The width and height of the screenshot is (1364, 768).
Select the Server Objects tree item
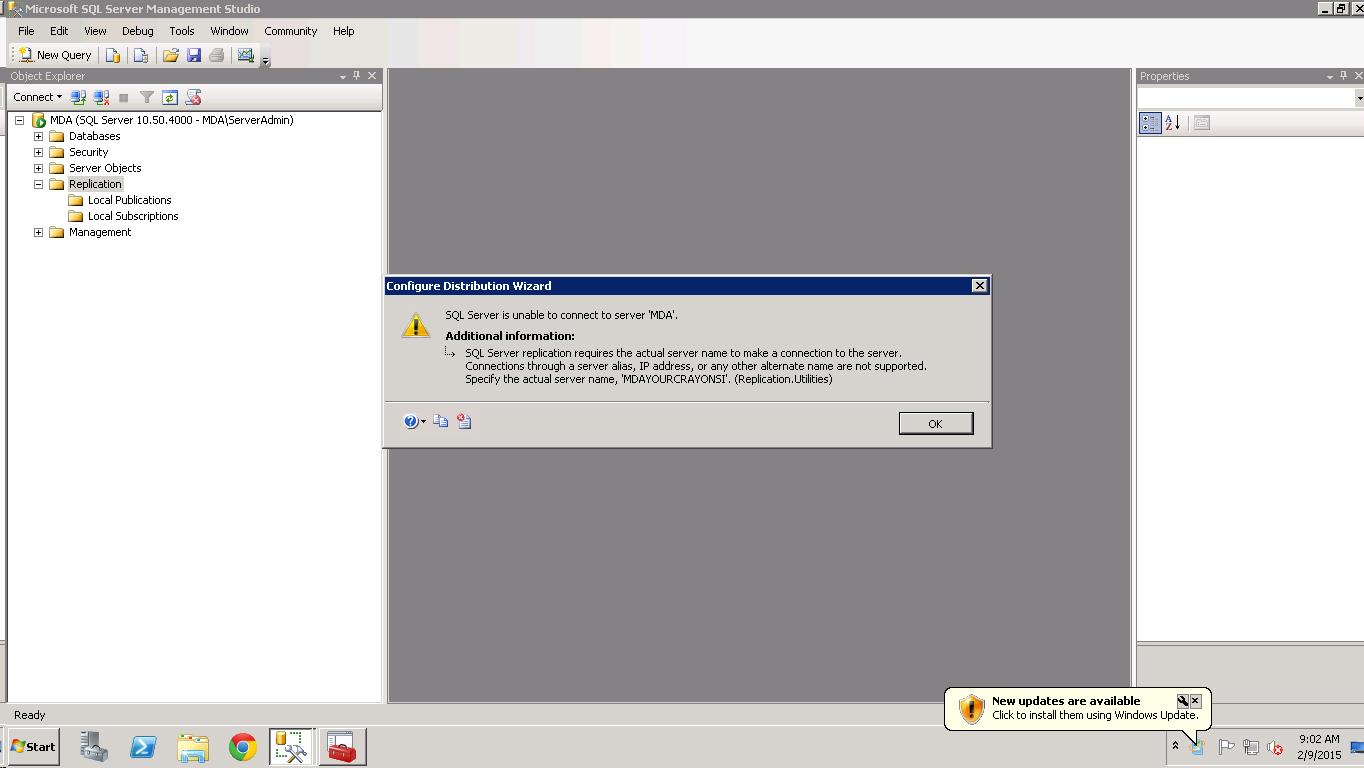click(x=105, y=168)
